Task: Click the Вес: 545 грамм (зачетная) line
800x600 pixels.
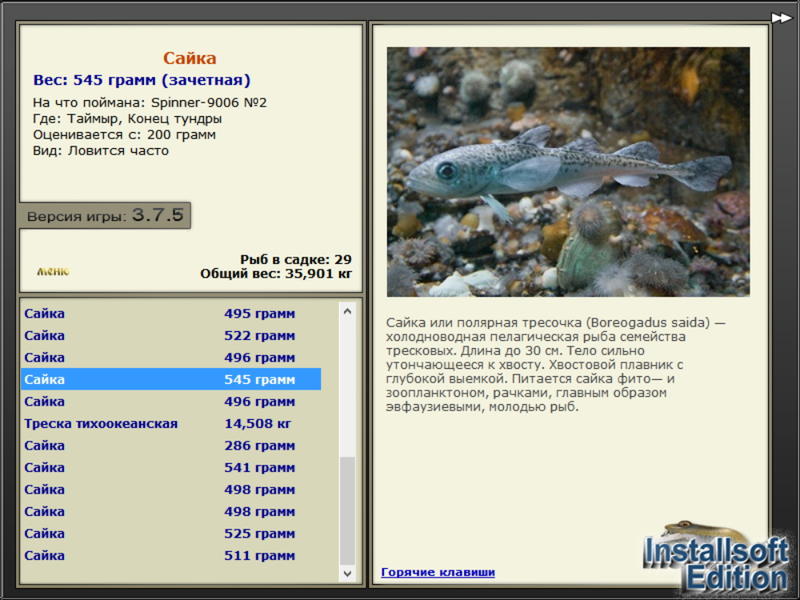Action: pos(142,80)
